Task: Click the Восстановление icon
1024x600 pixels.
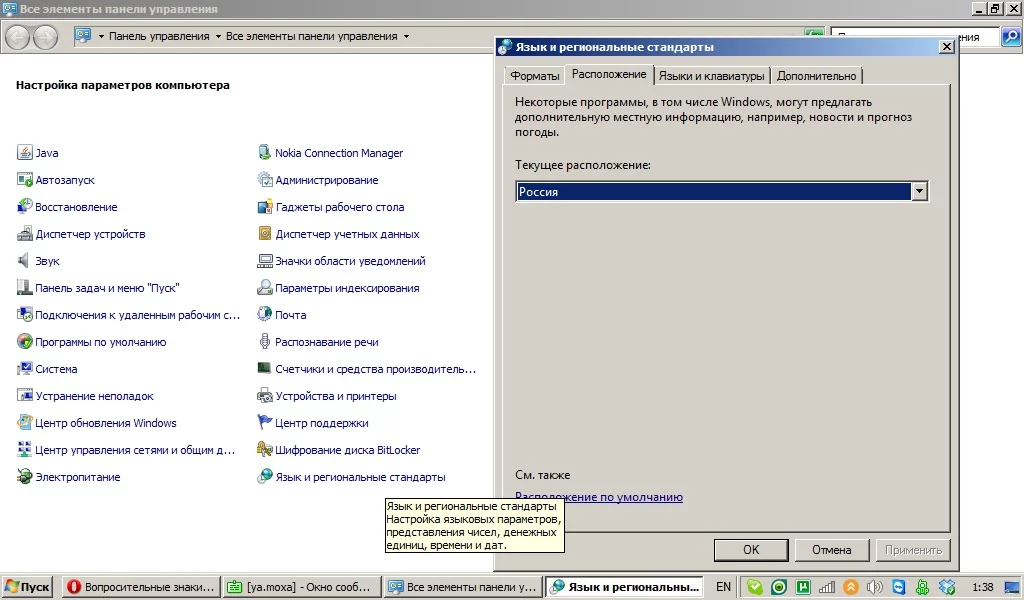Action: 25,206
